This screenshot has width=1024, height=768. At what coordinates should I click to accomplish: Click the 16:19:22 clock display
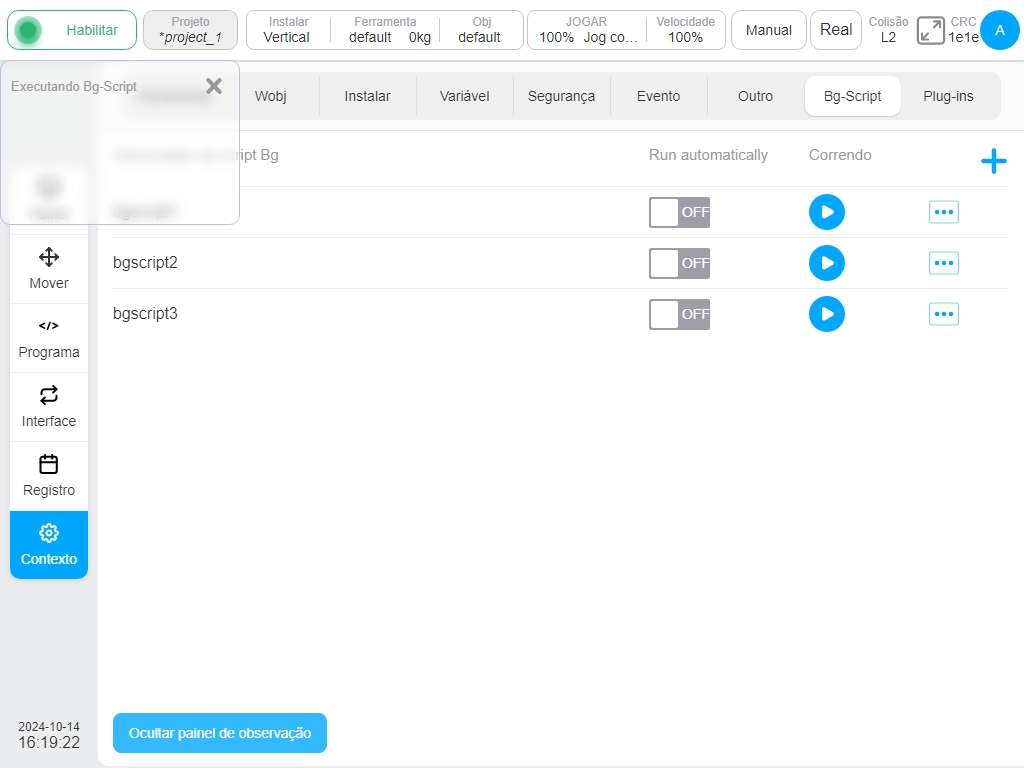[49, 743]
